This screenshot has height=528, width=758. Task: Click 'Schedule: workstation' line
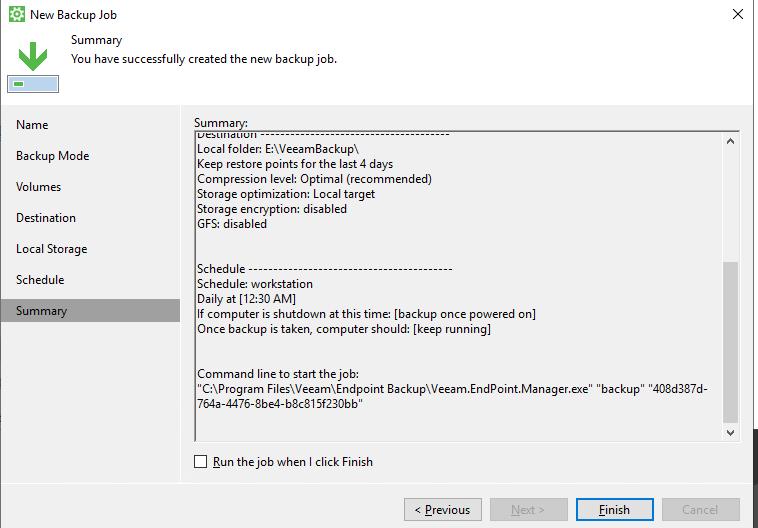click(255, 284)
